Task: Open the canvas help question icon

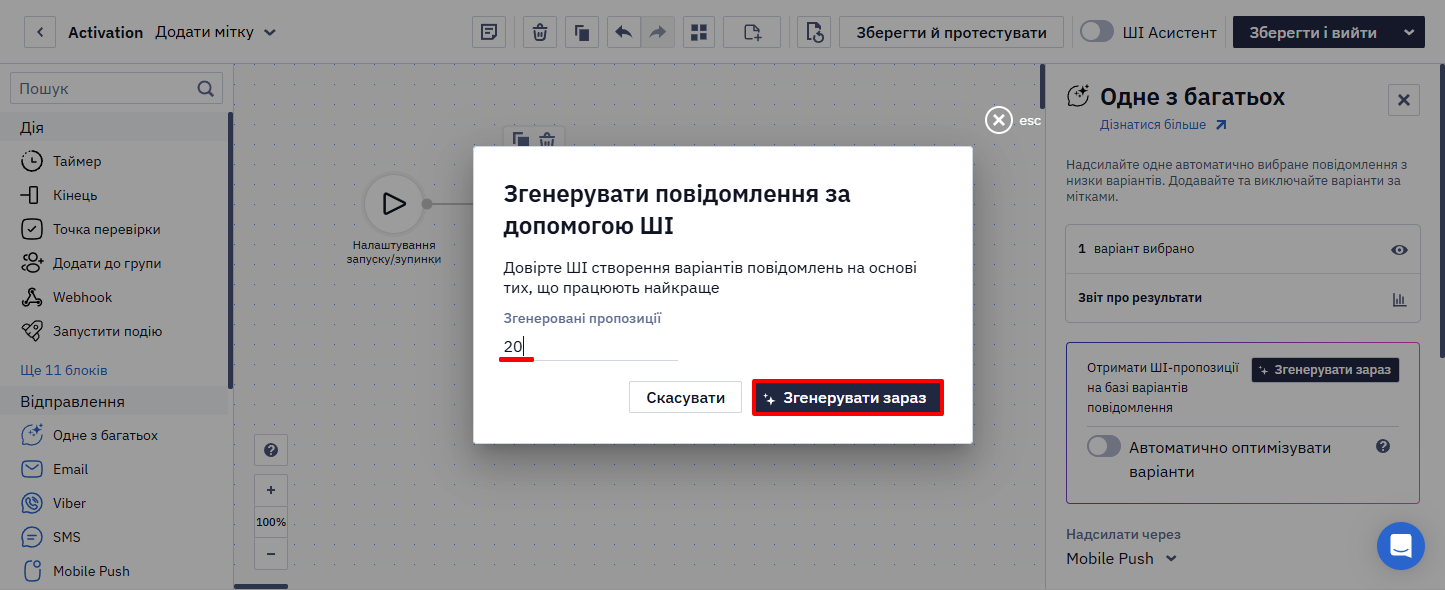Action: [271, 451]
